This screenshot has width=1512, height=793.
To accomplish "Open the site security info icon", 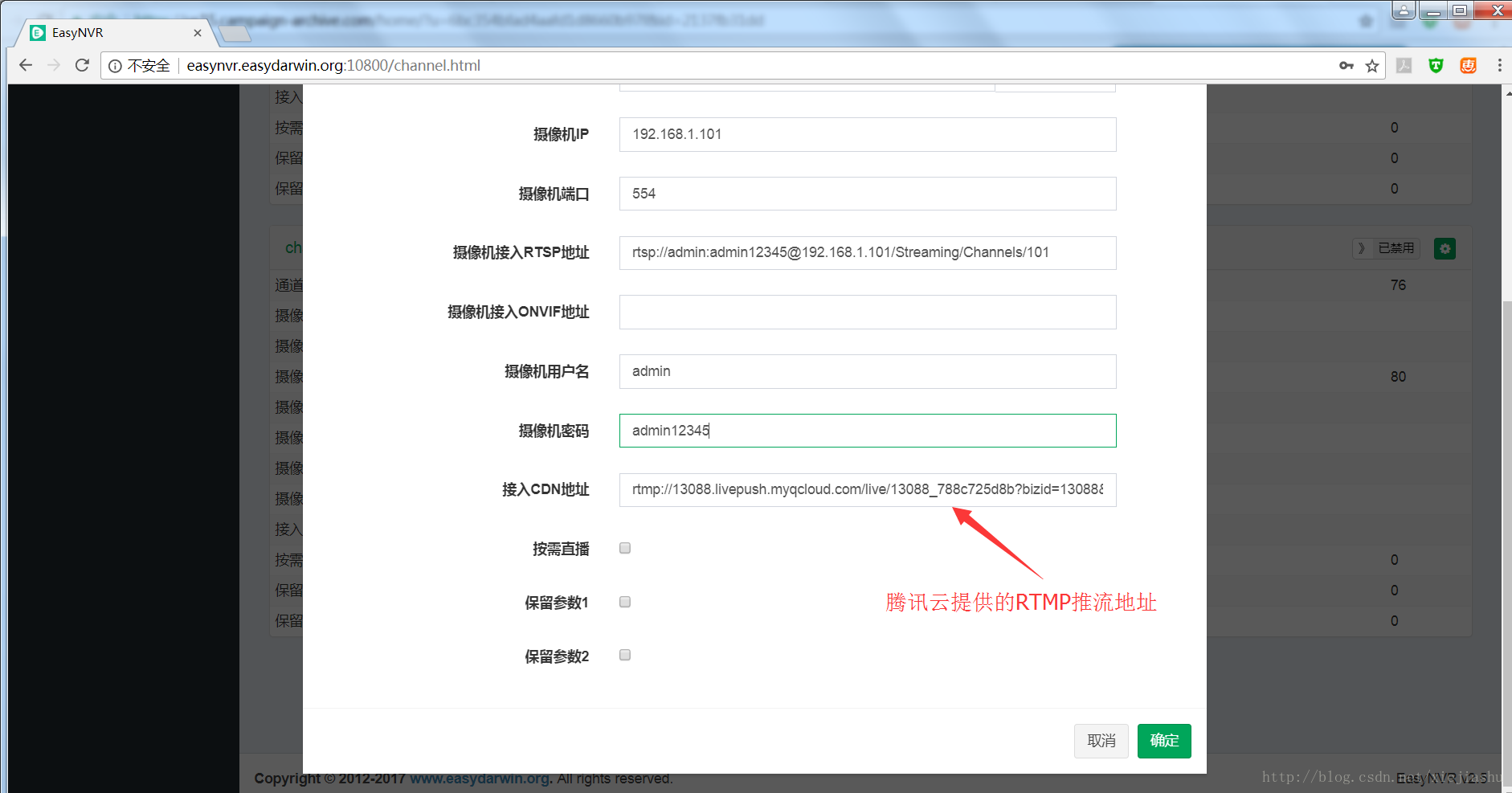I will 116,66.
